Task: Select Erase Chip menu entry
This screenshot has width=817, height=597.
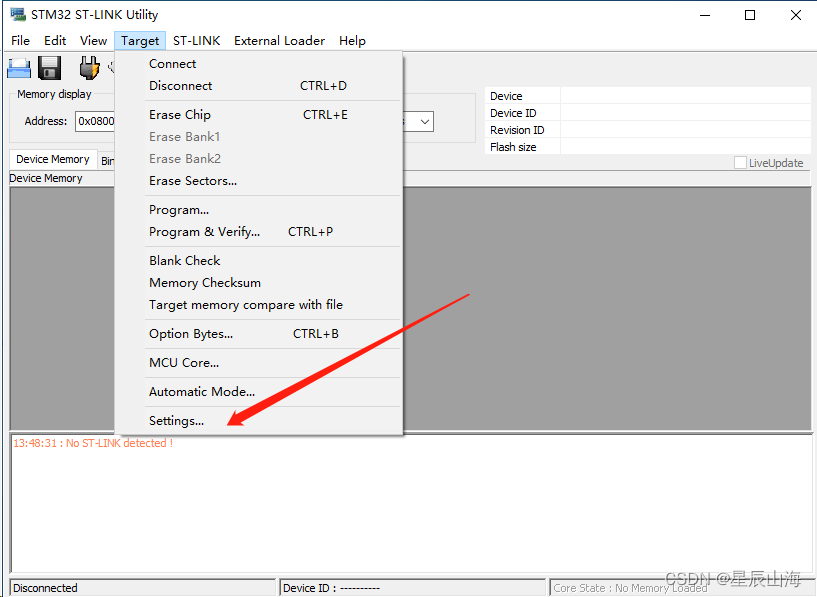Action: tap(259, 115)
